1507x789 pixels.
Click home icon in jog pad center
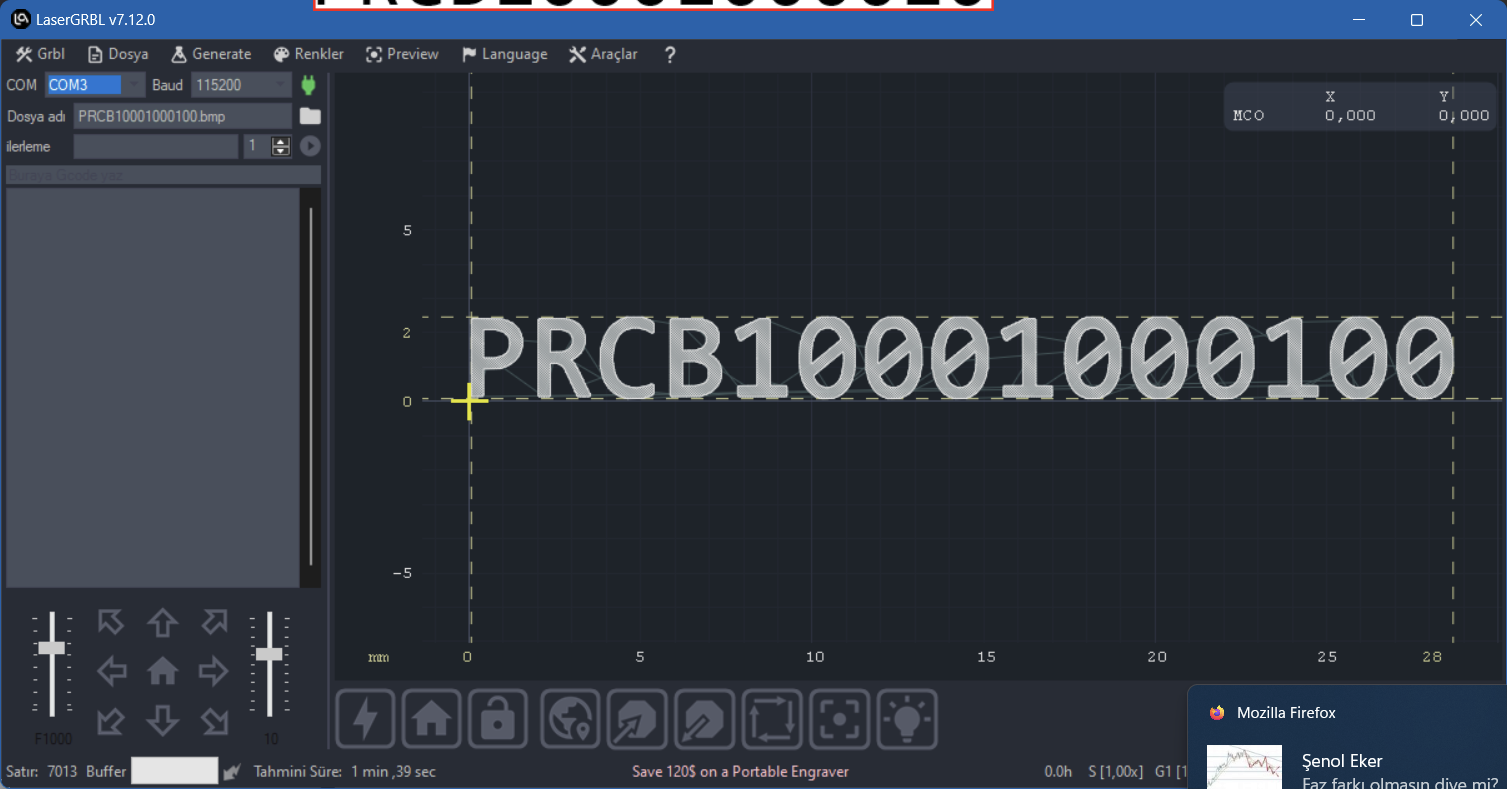point(162,672)
